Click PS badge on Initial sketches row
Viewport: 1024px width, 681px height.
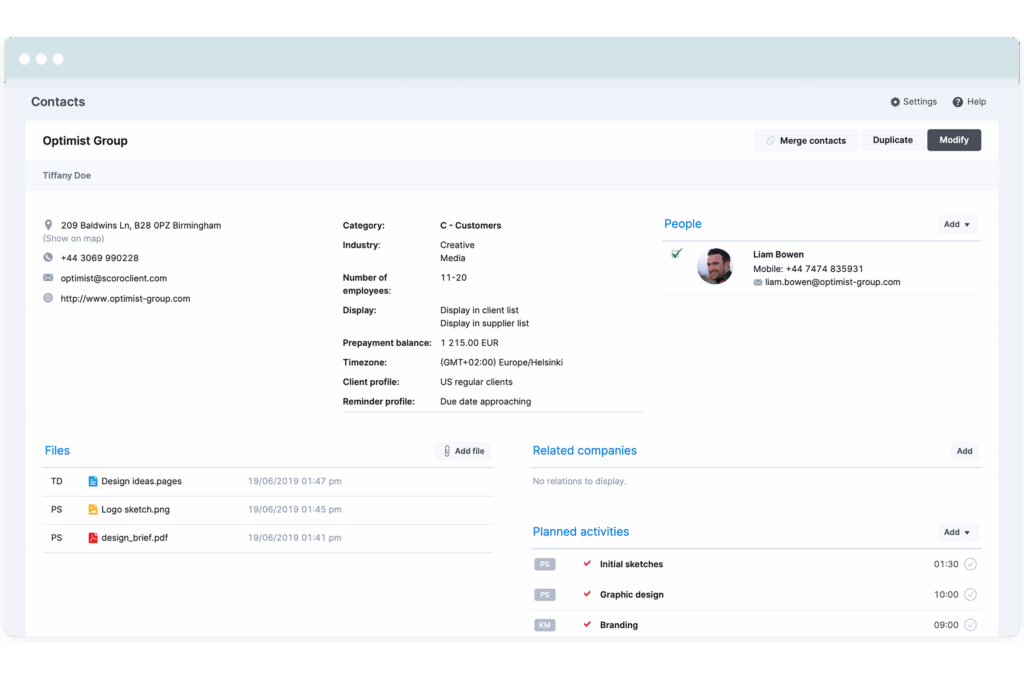pos(545,564)
